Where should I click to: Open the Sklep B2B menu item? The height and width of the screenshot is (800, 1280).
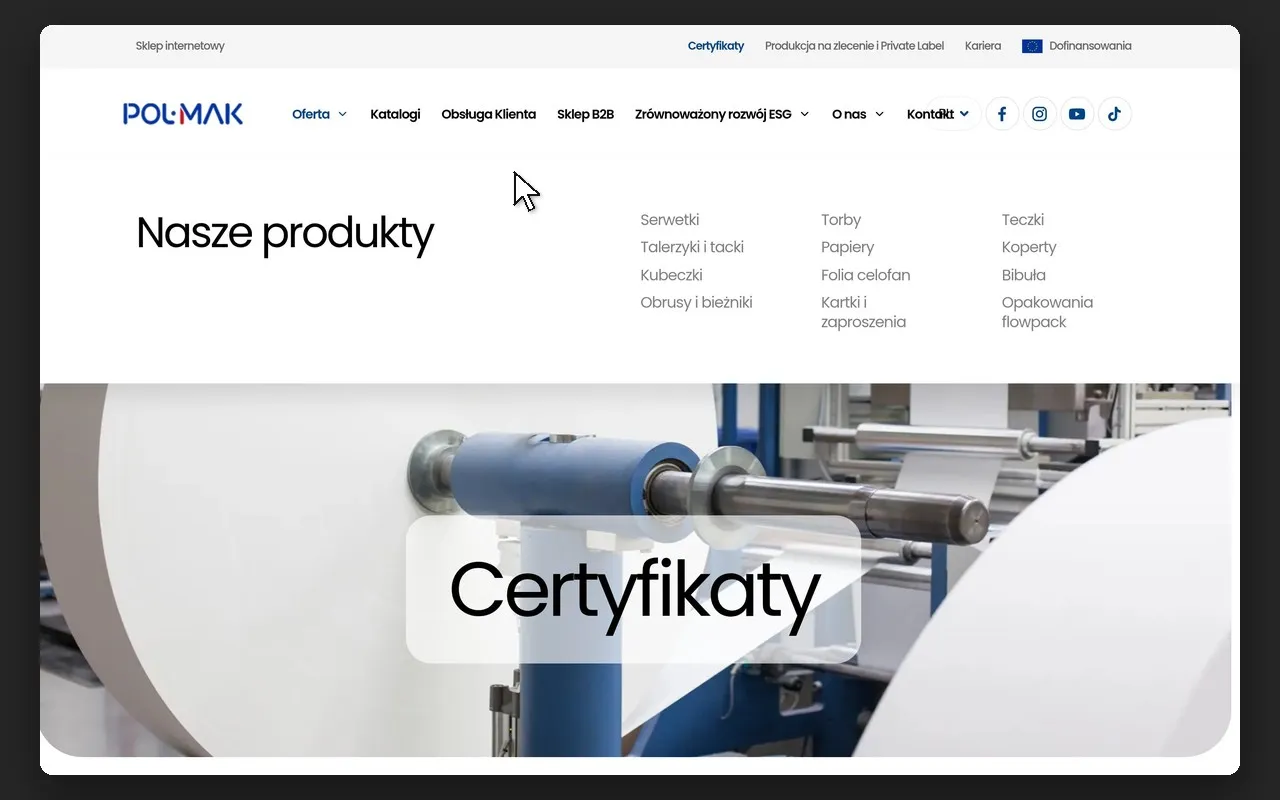(x=585, y=114)
